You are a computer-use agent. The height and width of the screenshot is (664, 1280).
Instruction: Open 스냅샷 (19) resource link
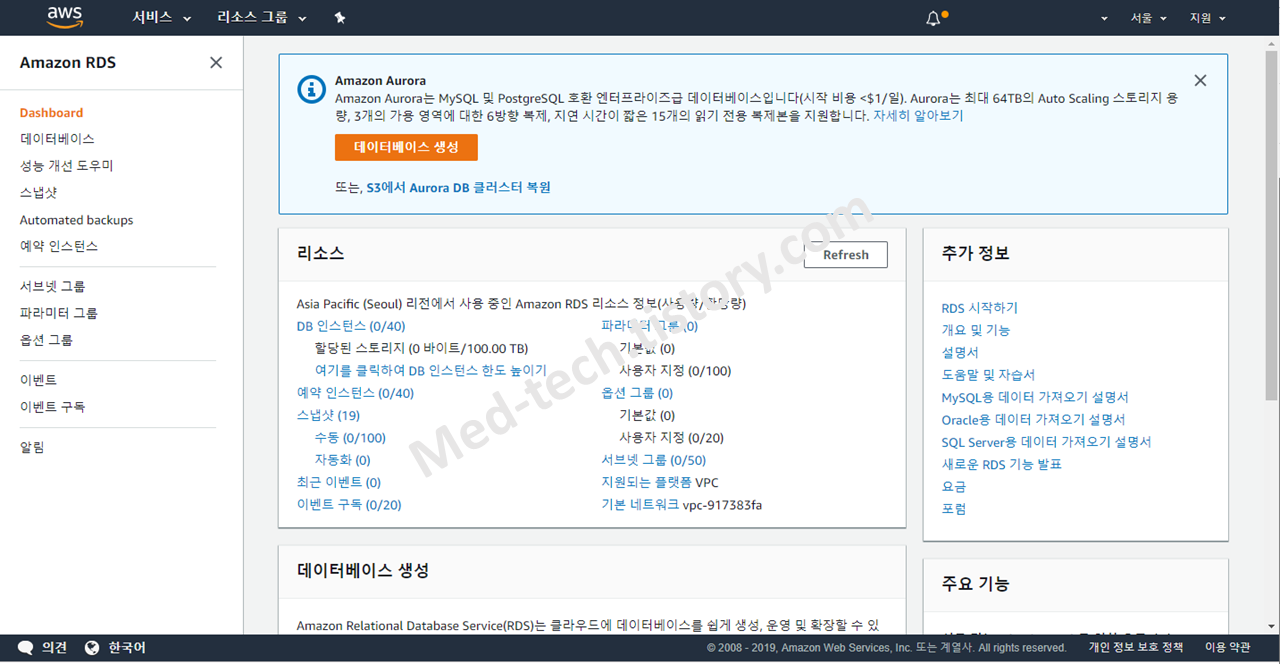pyautogui.click(x=328, y=415)
